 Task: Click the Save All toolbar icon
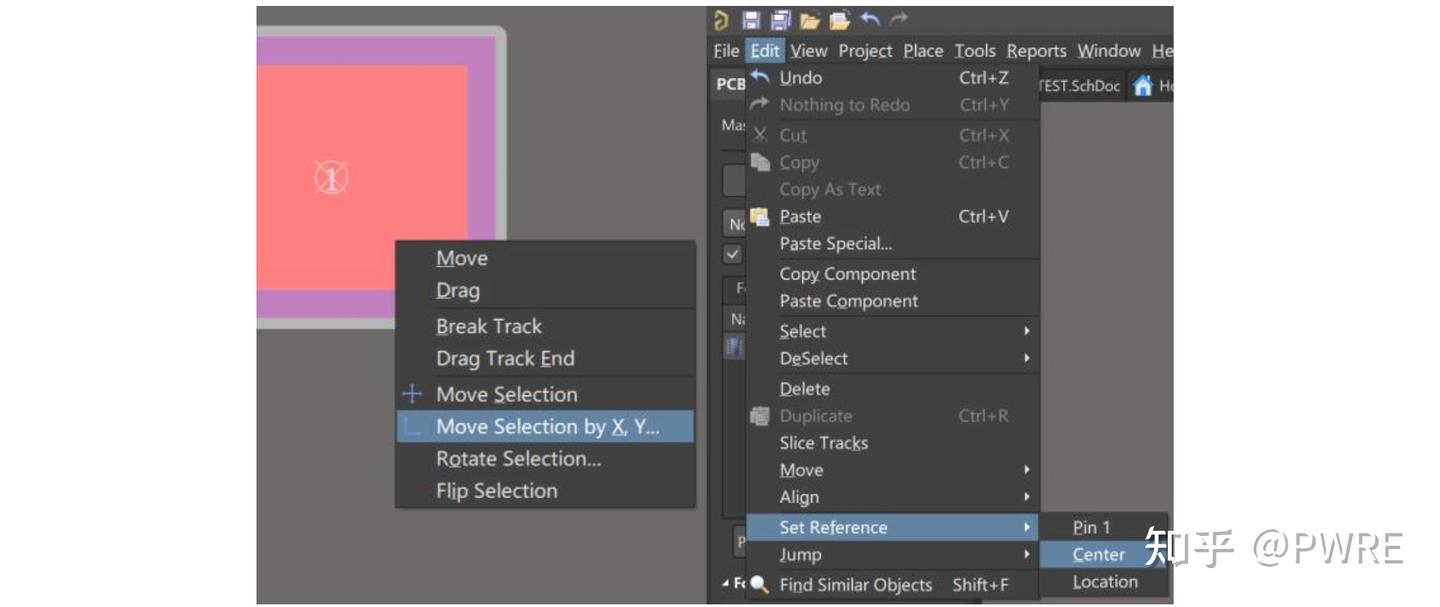(x=780, y=20)
